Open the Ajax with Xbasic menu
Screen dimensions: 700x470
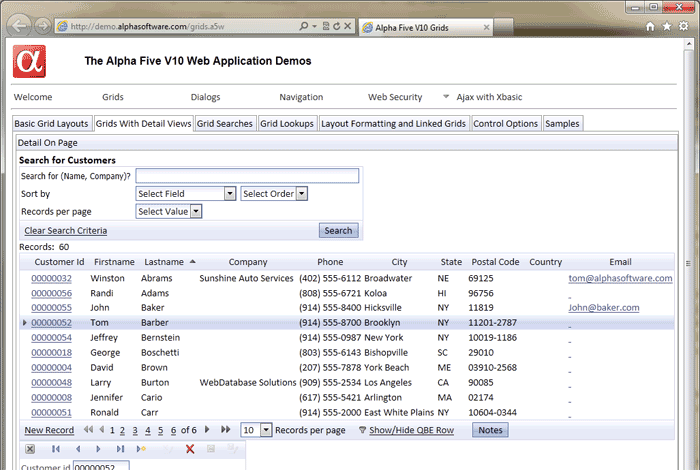click(x=489, y=97)
